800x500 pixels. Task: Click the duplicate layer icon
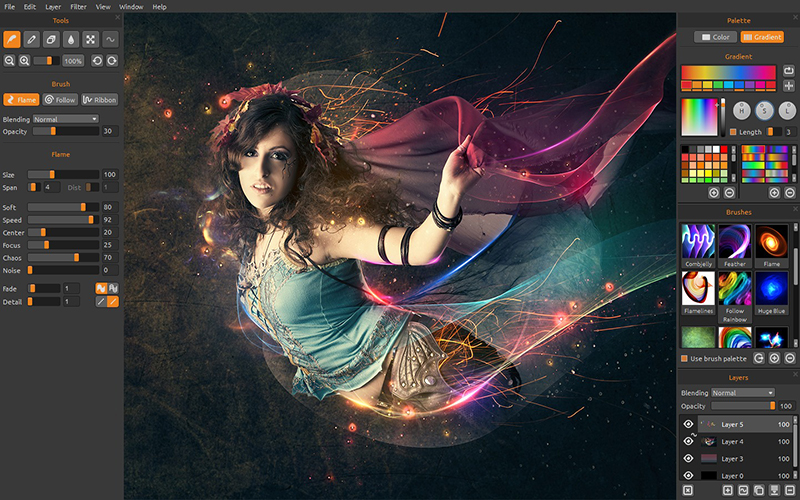pos(759,490)
